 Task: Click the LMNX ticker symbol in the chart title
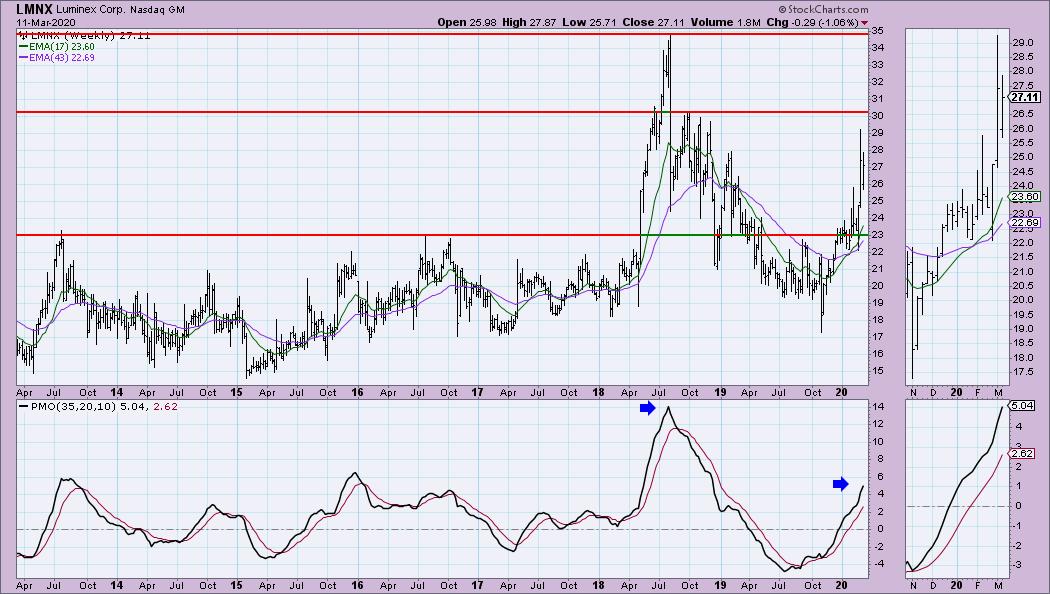pos(34,9)
